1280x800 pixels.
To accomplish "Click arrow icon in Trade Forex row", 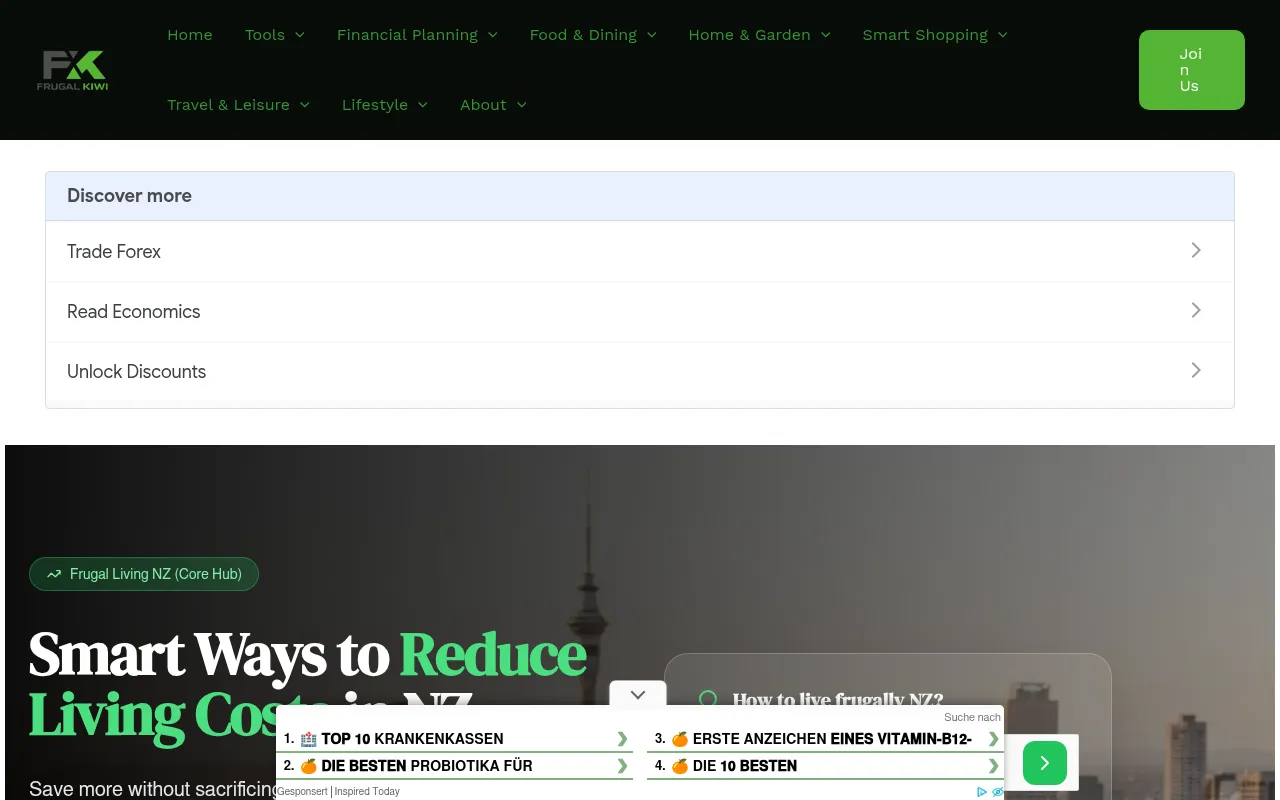I will (x=1196, y=250).
